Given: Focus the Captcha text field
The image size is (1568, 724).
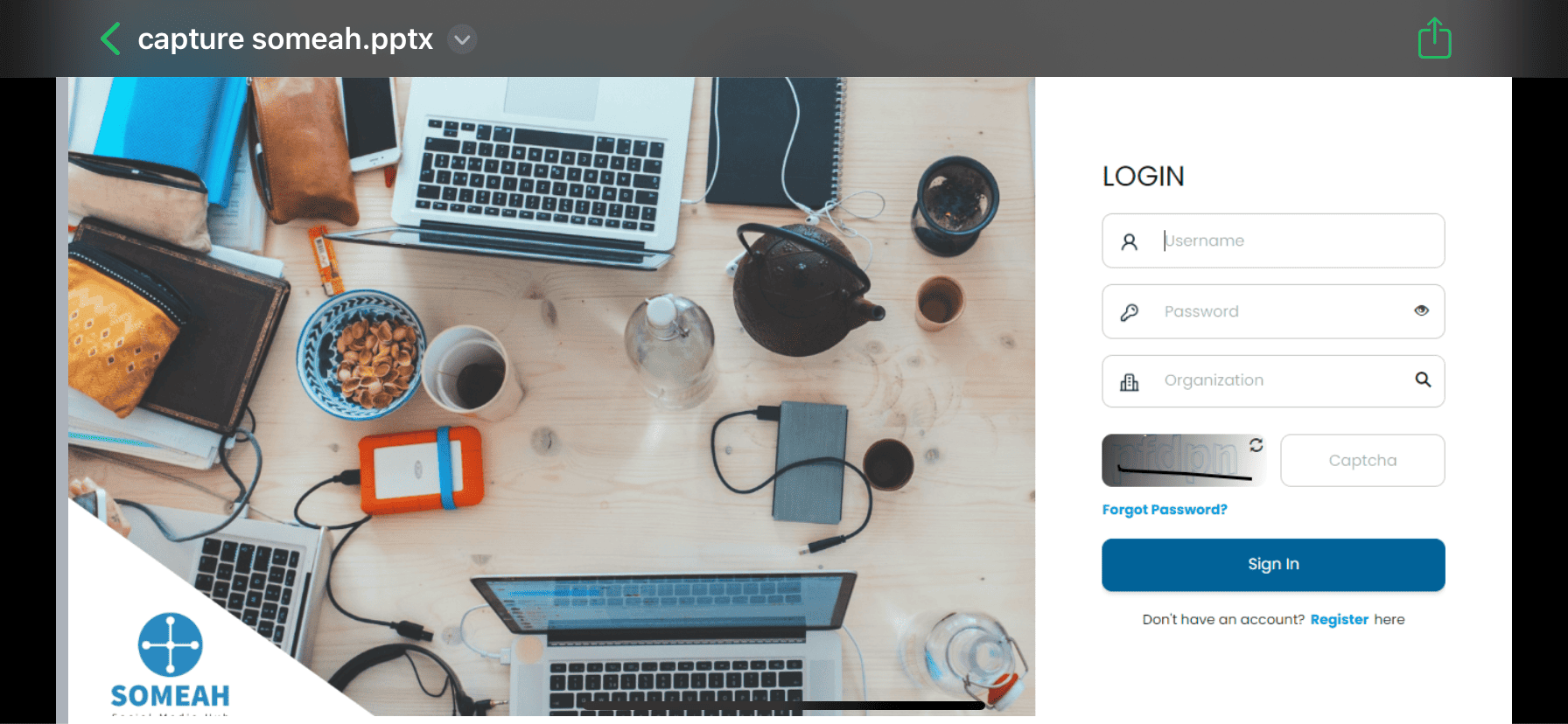Looking at the screenshot, I should [x=1362, y=461].
